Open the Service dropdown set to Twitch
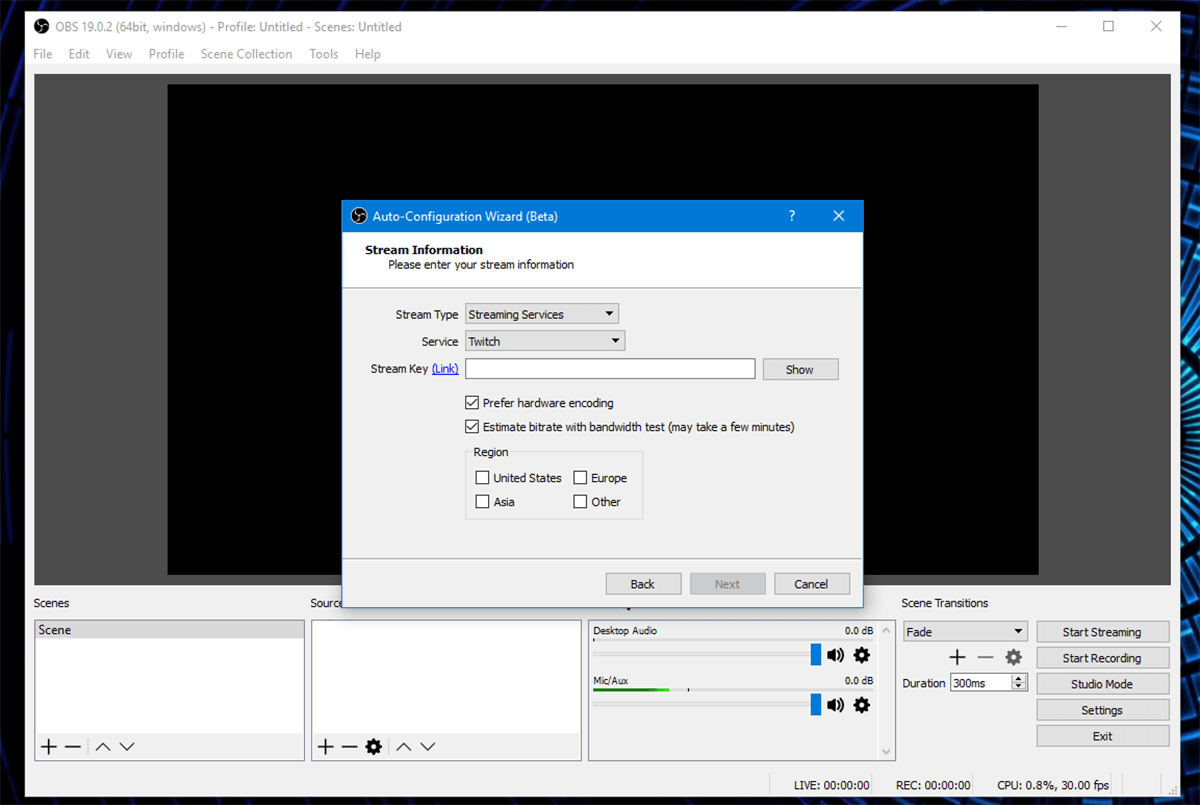Image resolution: width=1200 pixels, height=805 pixels. pos(545,341)
